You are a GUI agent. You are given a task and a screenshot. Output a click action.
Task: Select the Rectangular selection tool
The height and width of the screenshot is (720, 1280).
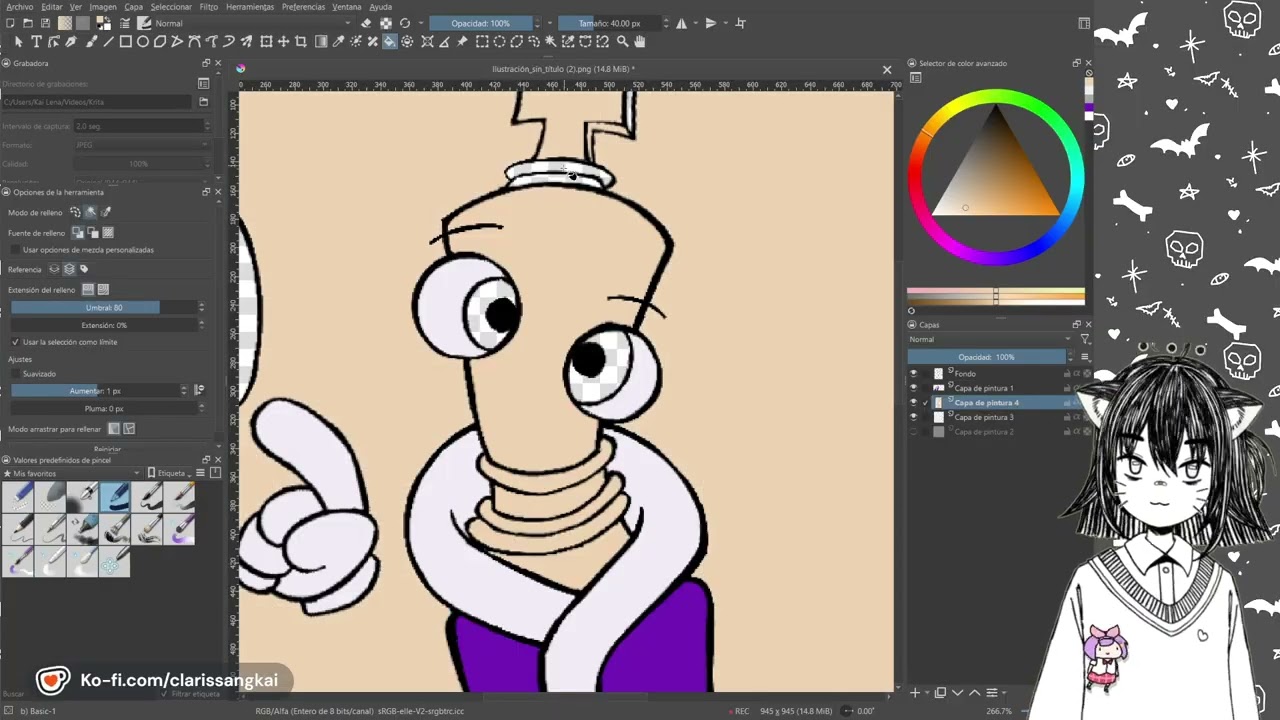(x=482, y=42)
